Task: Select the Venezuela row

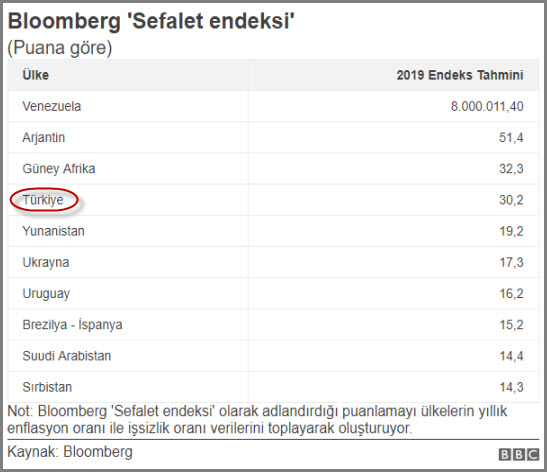Action: pyautogui.click(x=273, y=106)
